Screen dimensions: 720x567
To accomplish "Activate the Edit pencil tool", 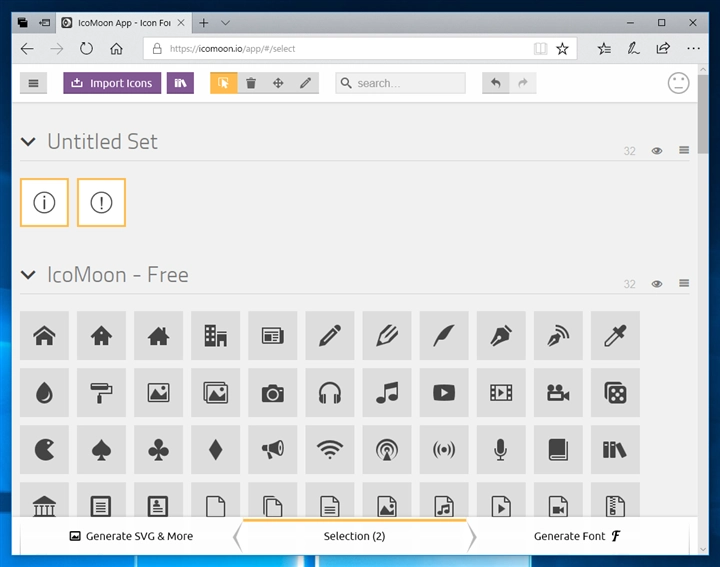I will point(305,83).
